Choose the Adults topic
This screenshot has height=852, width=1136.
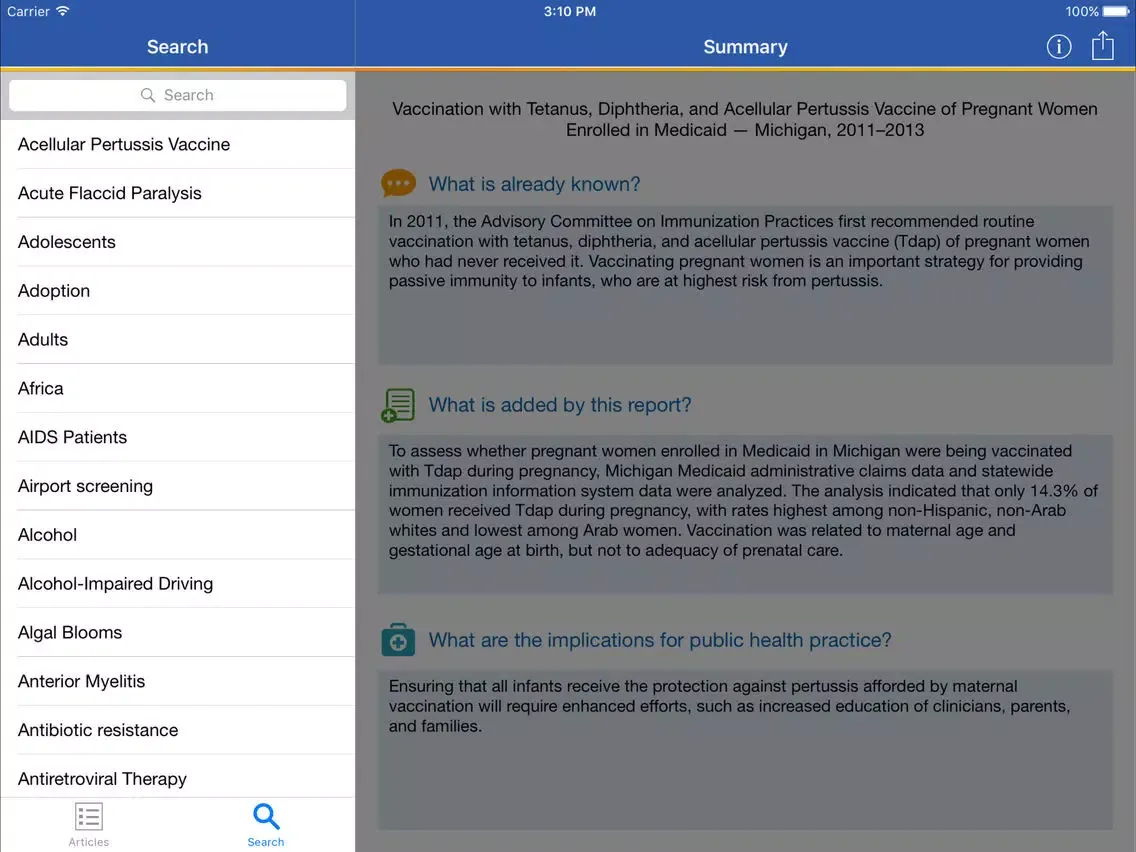(x=178, y=340)
